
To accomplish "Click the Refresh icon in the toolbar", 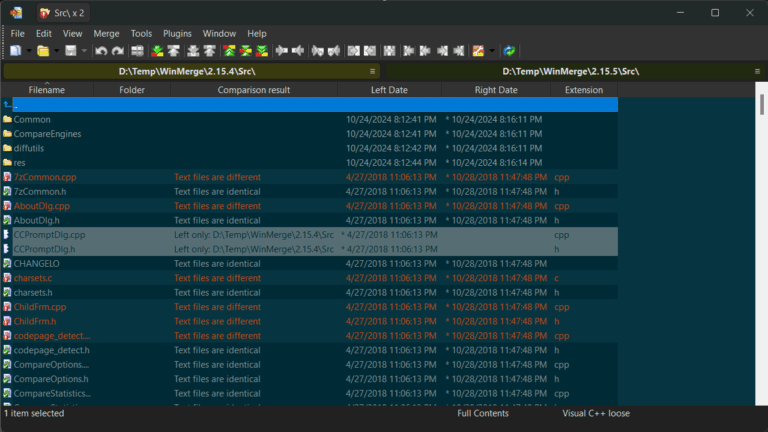I will 509,51.
